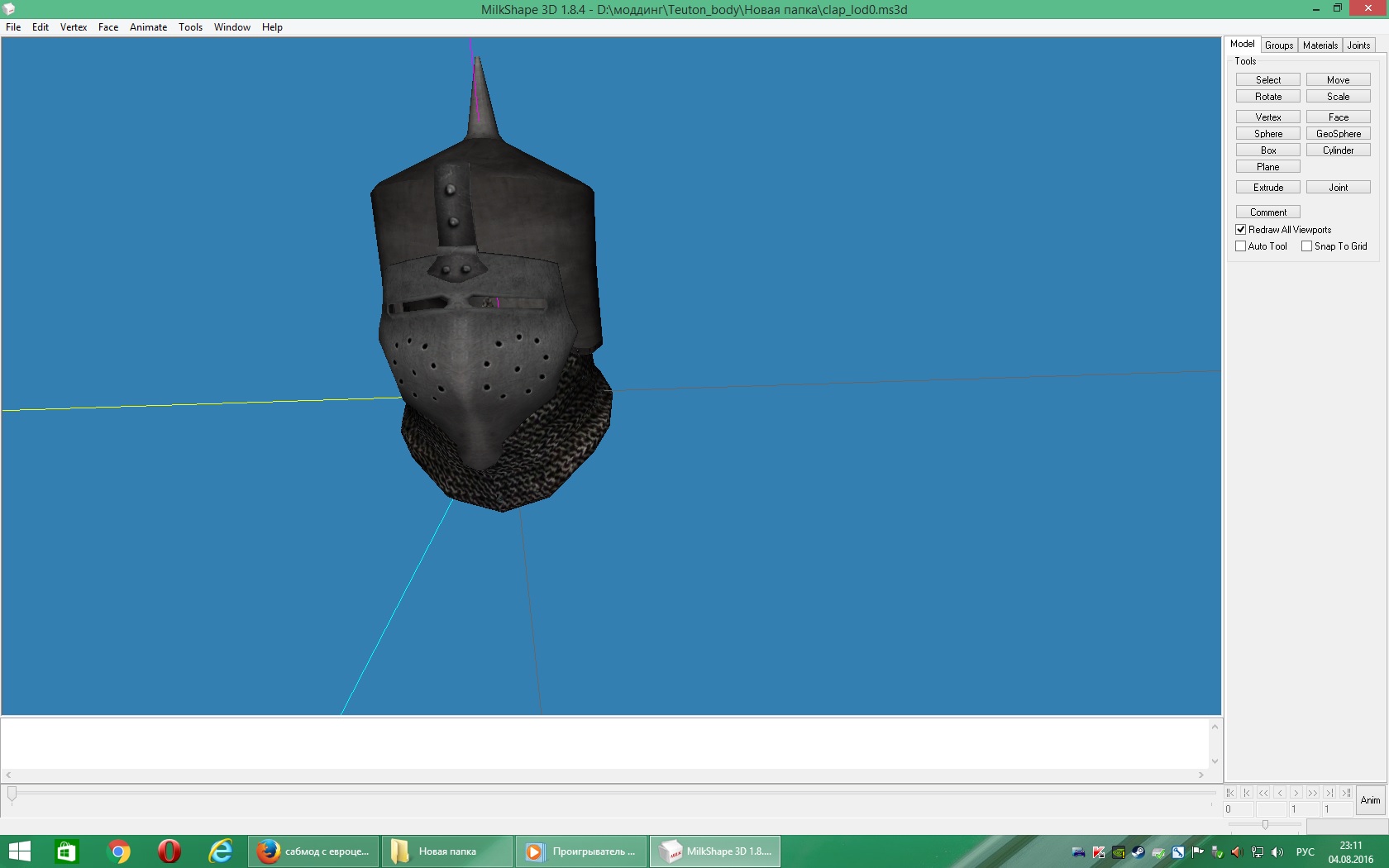Viewport: 1389px width, 868px height.
Task: Activate the Scale tool button
Action: pyautogui.click(x=1339, y=97)
